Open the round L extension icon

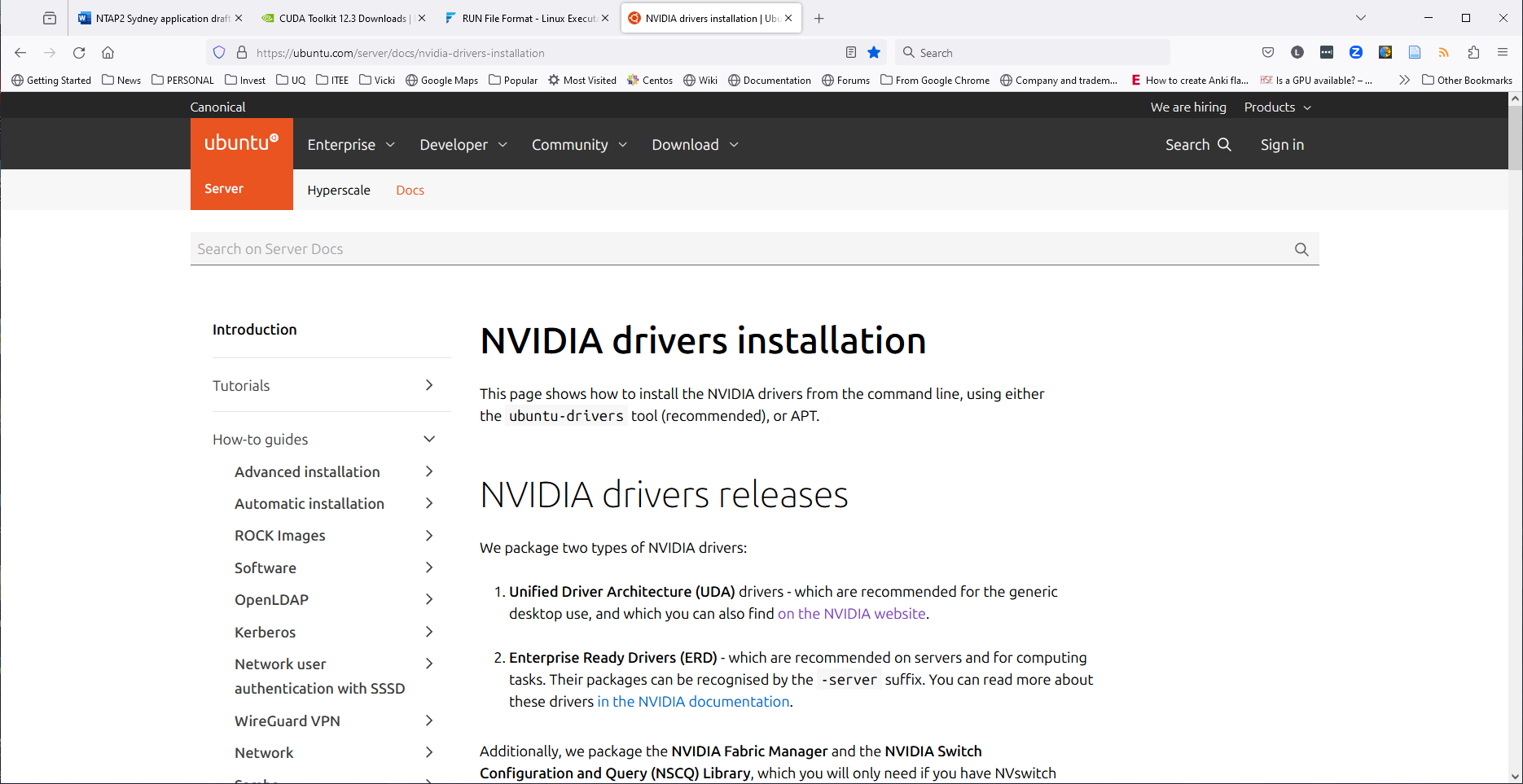coord(1297,53)
